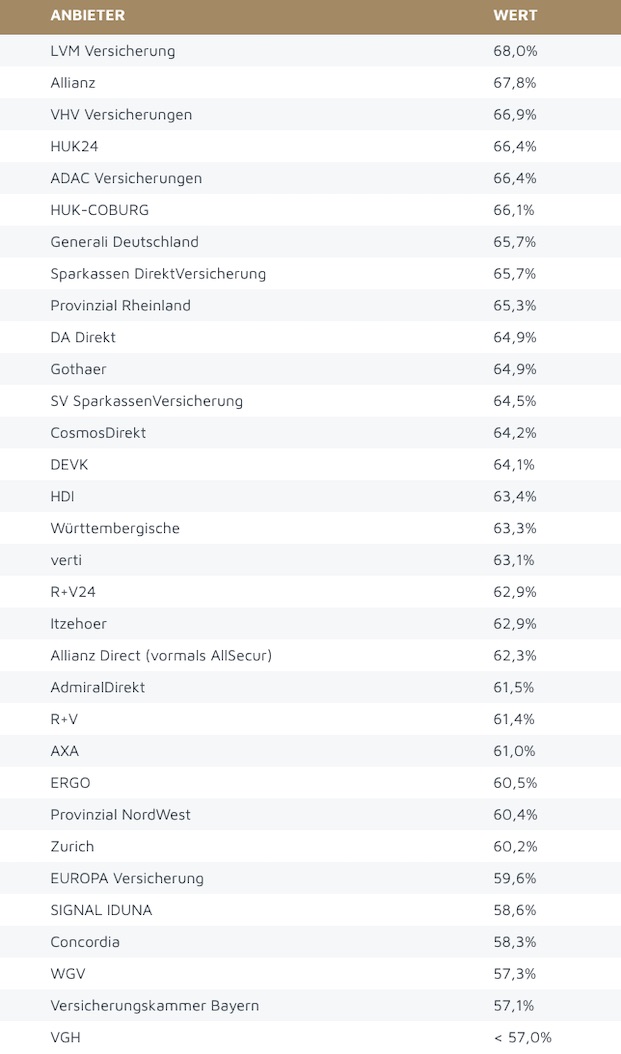Click HUK-COBURG provider name
Screen dimensions: 621x1054
tap(99, 210)
